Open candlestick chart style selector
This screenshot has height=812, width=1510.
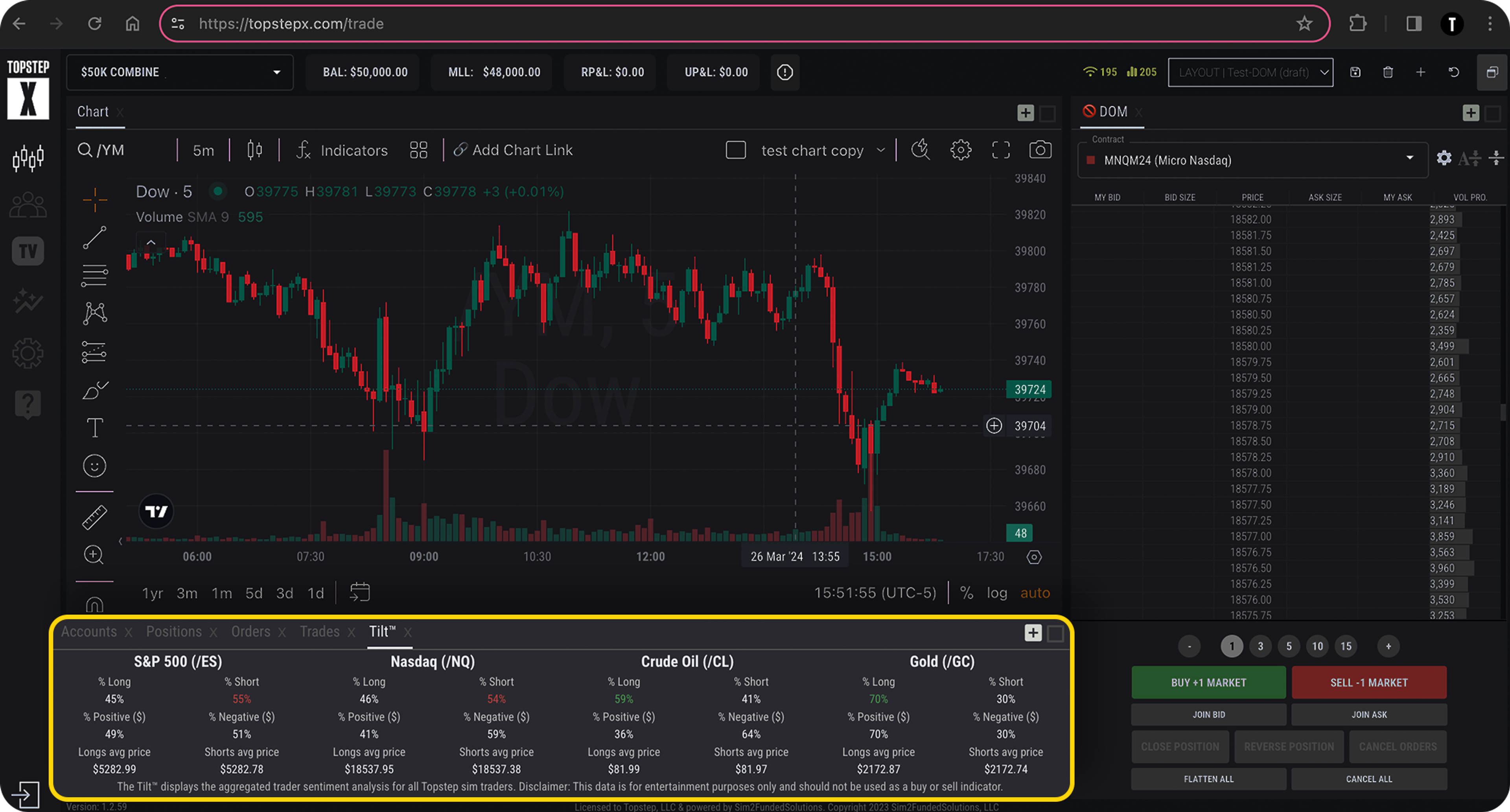coord(254,150)
